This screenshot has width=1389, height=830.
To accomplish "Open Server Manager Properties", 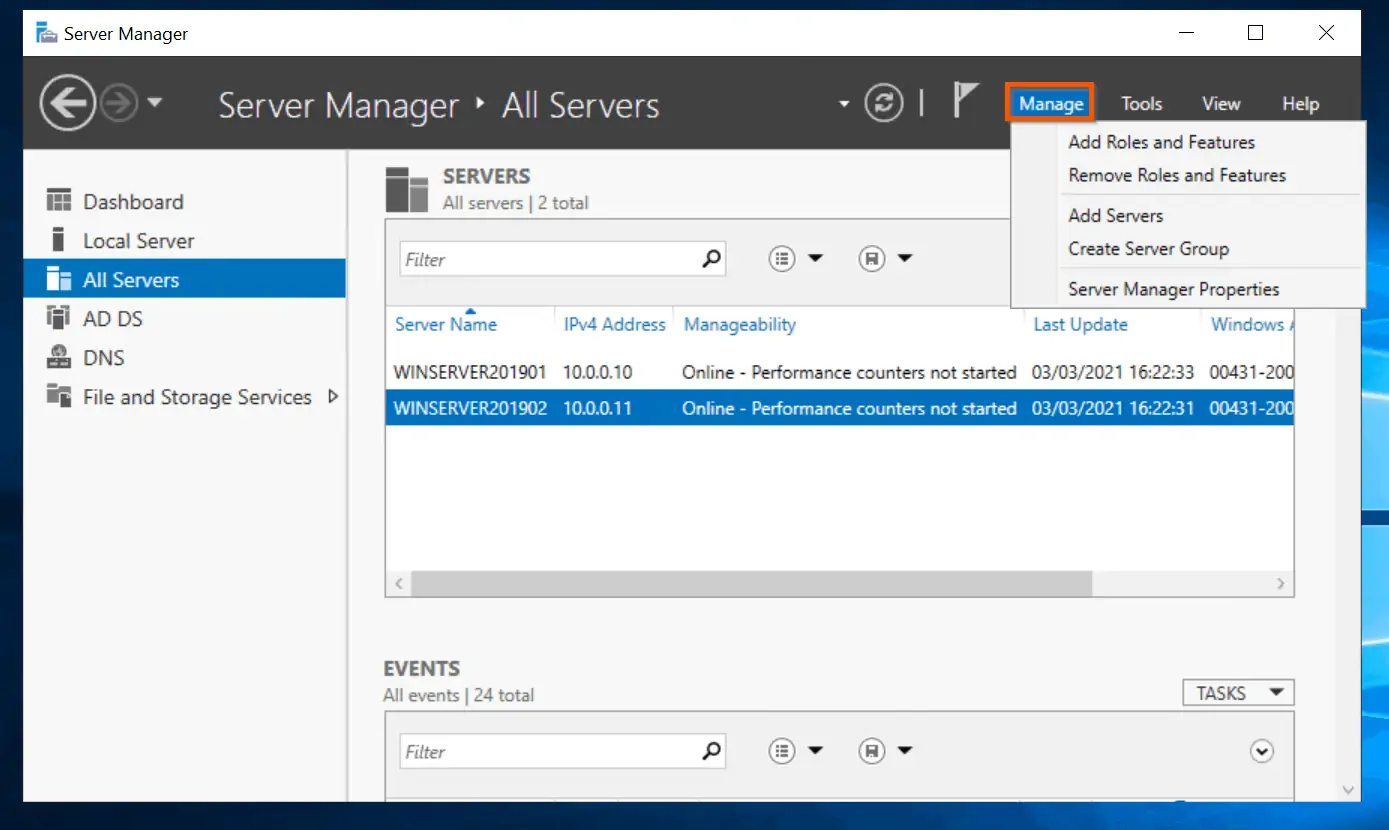I will 1173,289.
